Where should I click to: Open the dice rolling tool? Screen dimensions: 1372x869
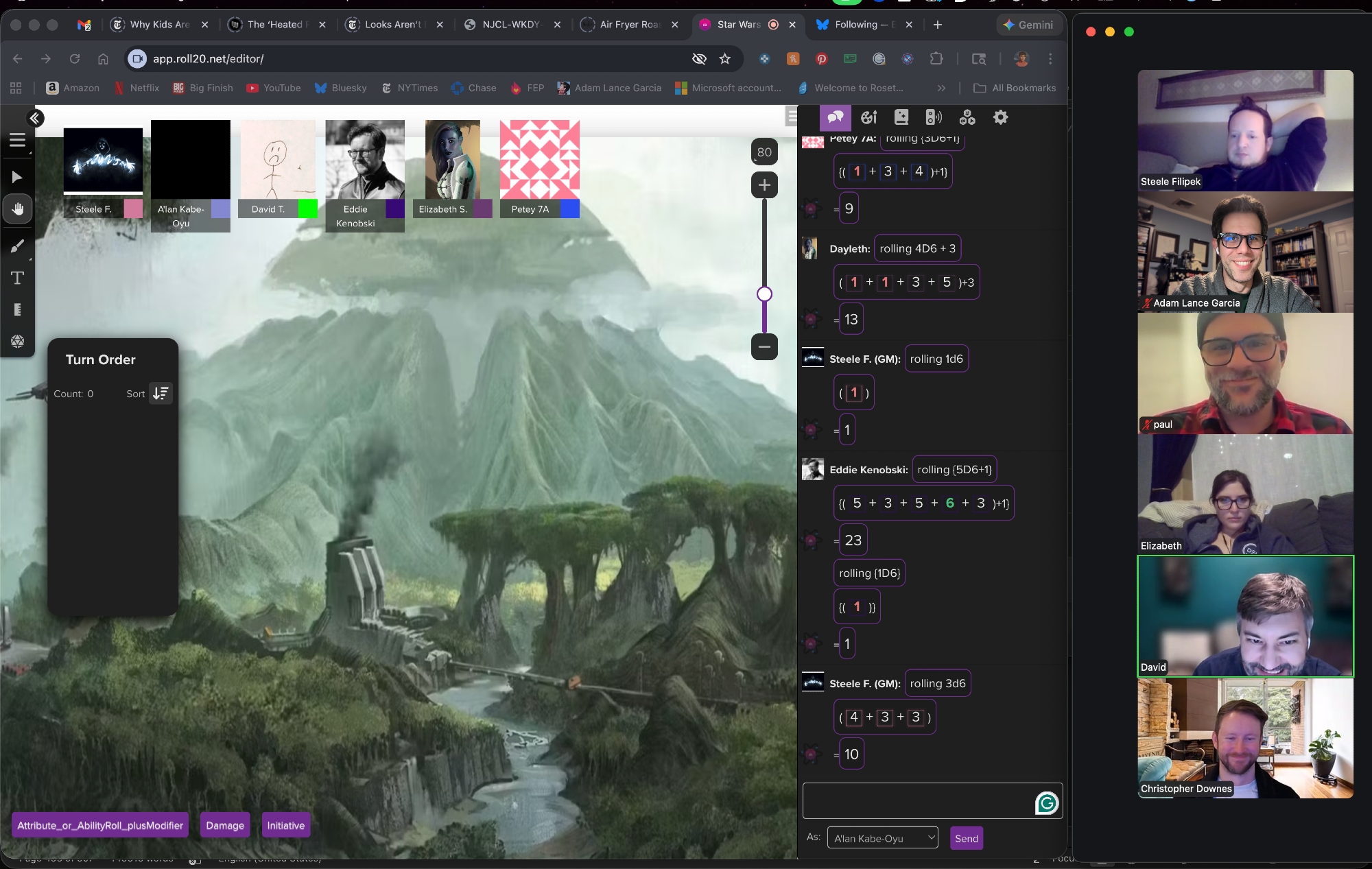coord(18,341)
